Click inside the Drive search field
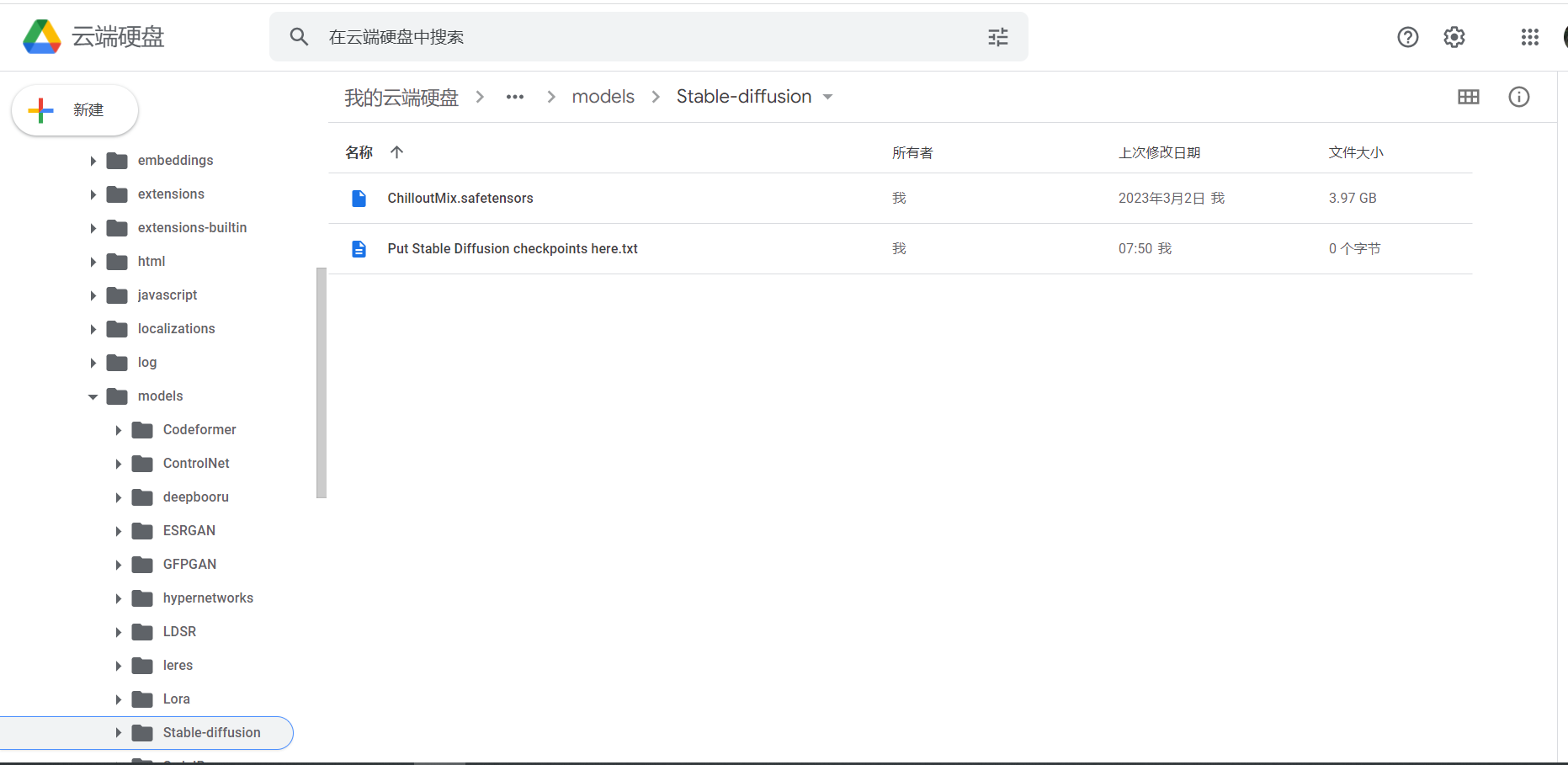Image resolution: width=1568 pixels, height=765 pixels. [589, 37]
